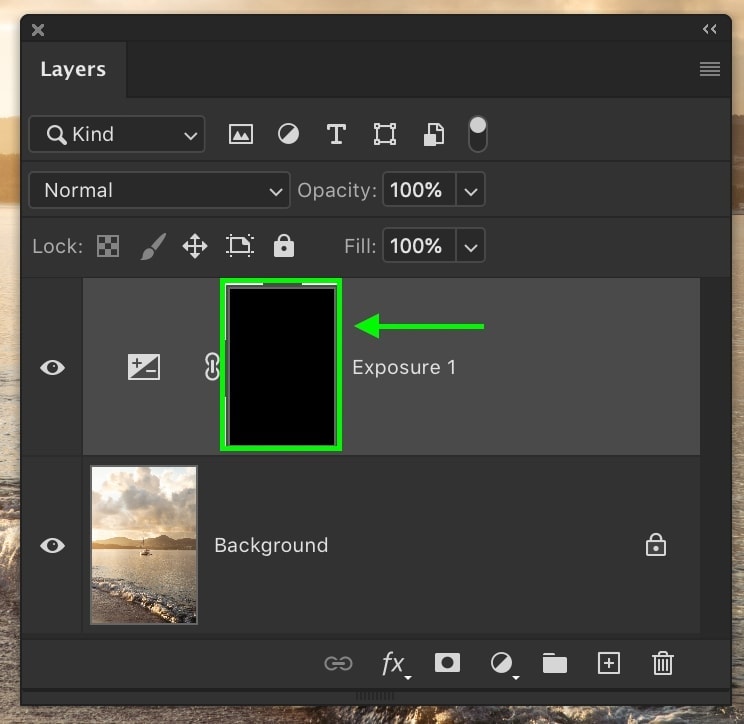Select the Exposure adjustment icon thumbnail
The width and height of the screenshot is (744, 724).
[144, 367]
